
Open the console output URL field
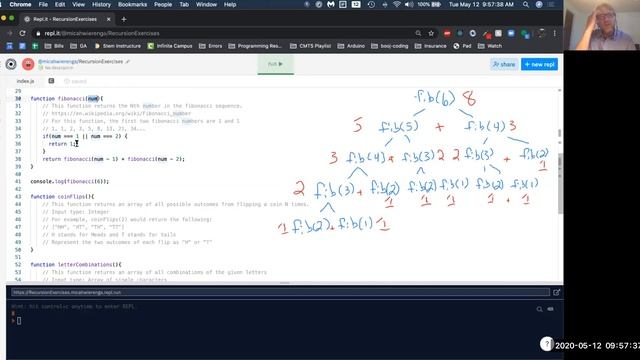(x=280, y=292)
